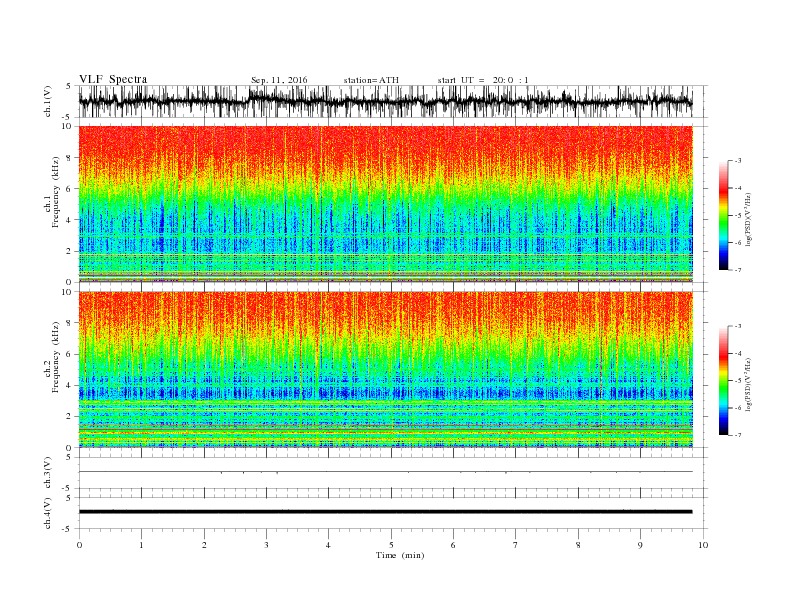
Task: Click the ch.1 spectrogram panel
Action: click(385, 204)
